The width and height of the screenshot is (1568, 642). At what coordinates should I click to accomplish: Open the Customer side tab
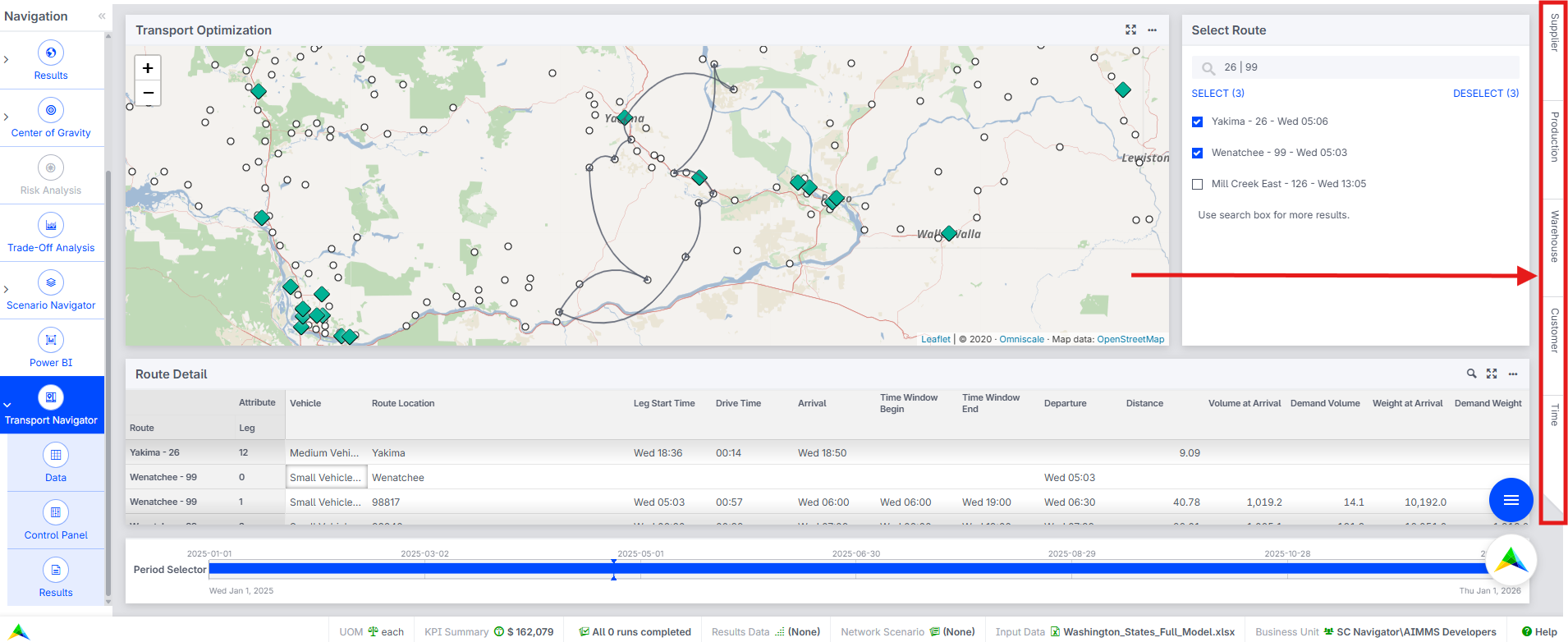(1554, 330)
